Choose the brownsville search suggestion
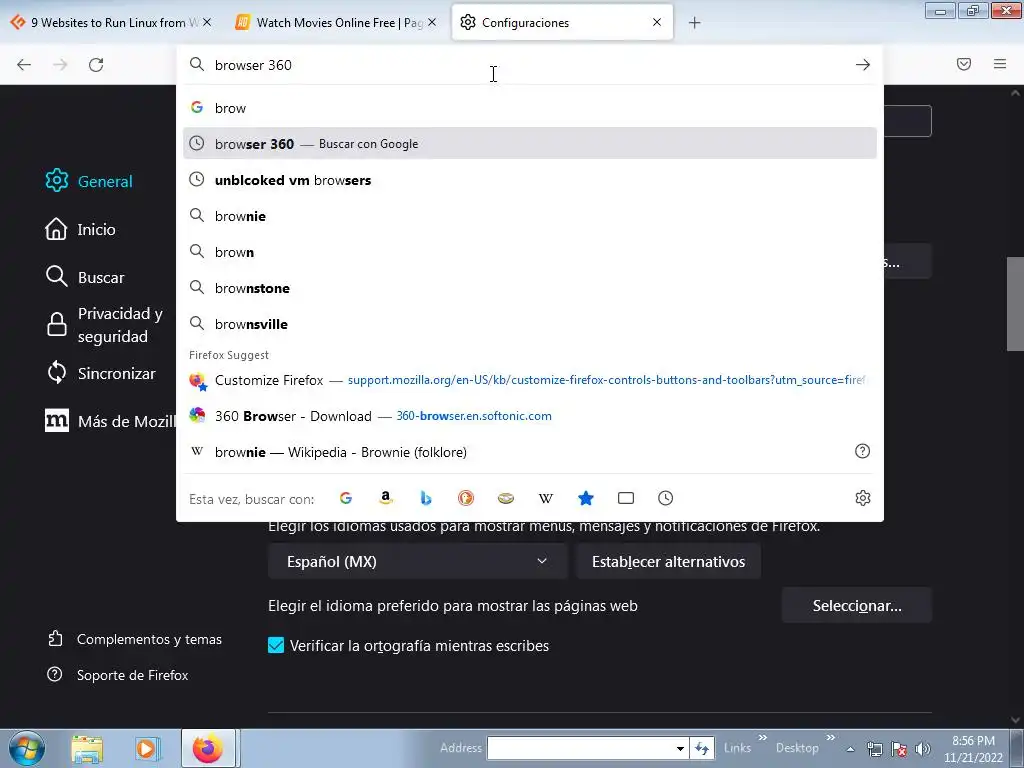Image resolution: width=1024 pixels, height=768 pixels. click(530, 323)
